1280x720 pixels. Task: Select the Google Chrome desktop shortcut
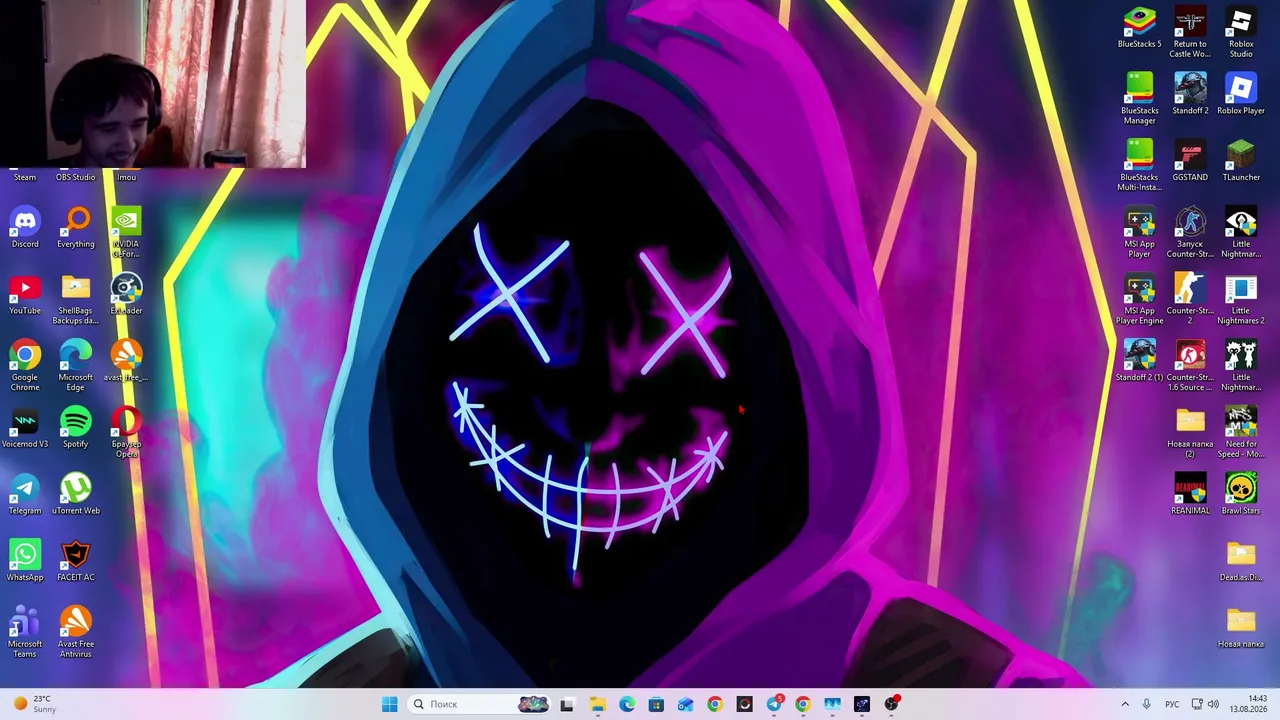click(x=25, y=366)
